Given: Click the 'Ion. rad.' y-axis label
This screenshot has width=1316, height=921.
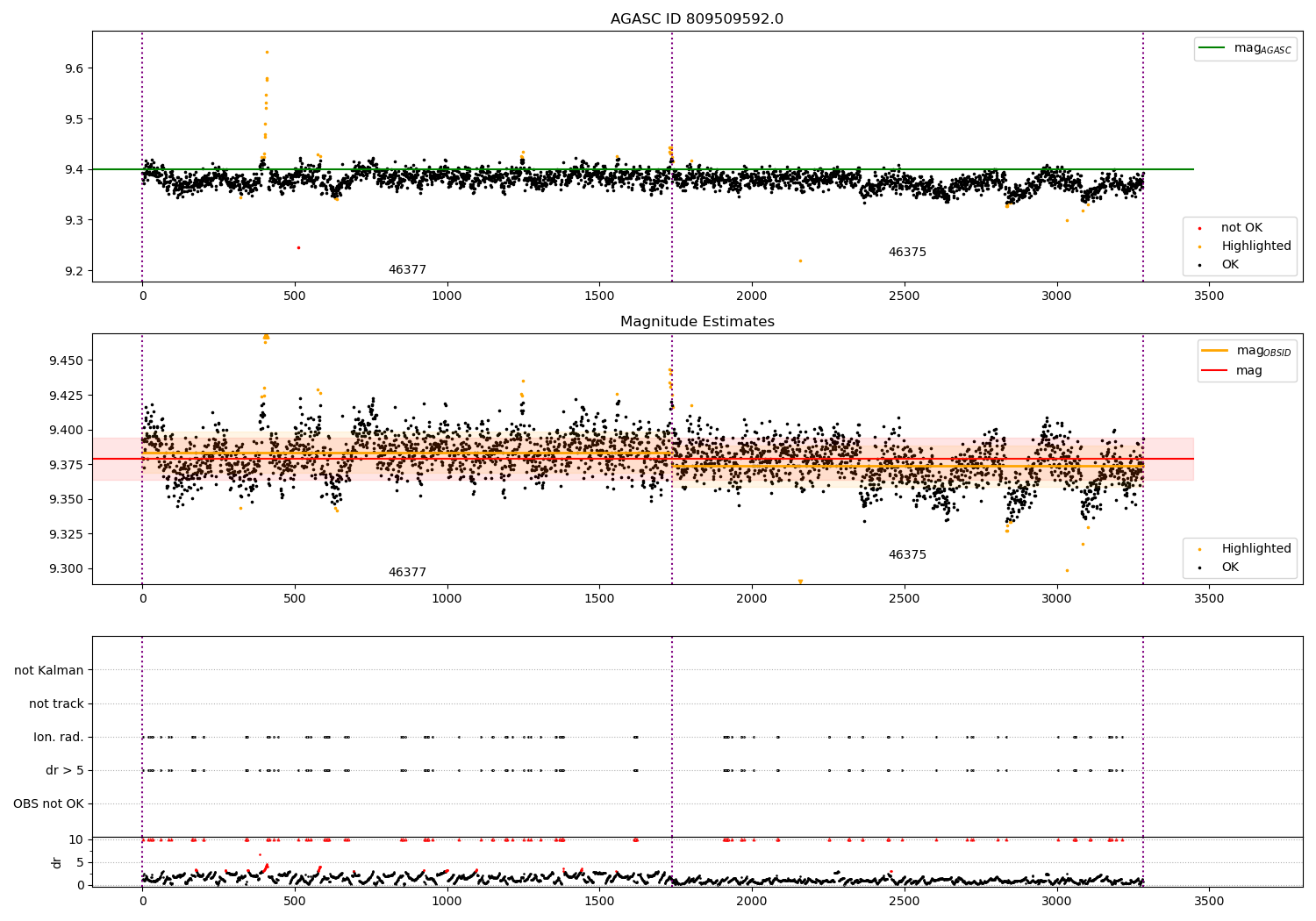Looking at the screenshot, I should tap(59, 738).
